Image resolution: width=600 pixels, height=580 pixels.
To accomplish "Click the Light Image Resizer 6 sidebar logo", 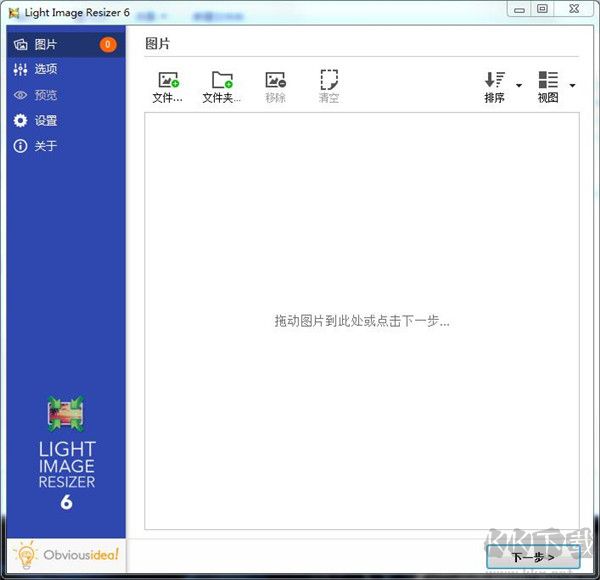I will pyautogui.click(x=67, y=453).
